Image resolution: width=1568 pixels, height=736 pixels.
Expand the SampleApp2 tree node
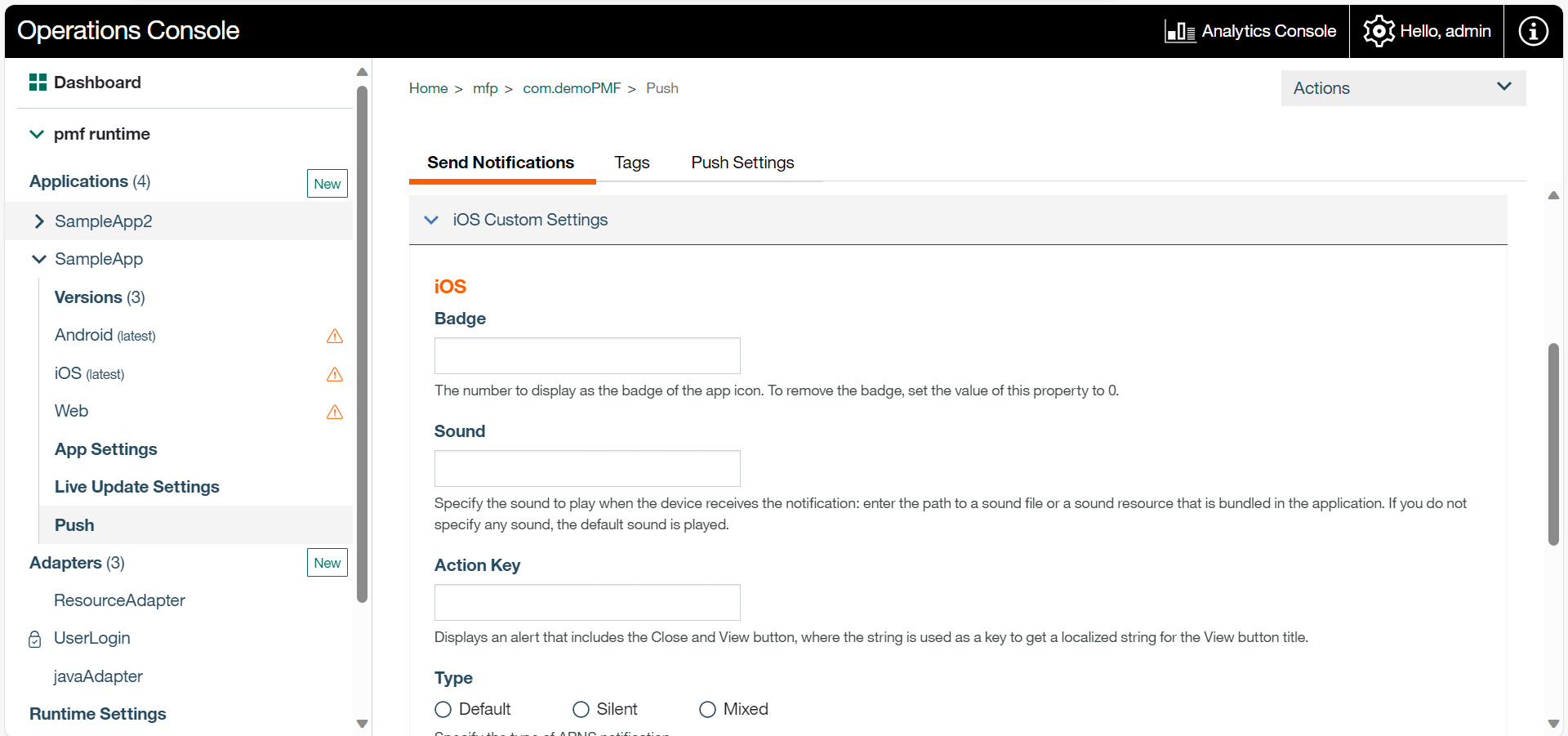(39, 221)
